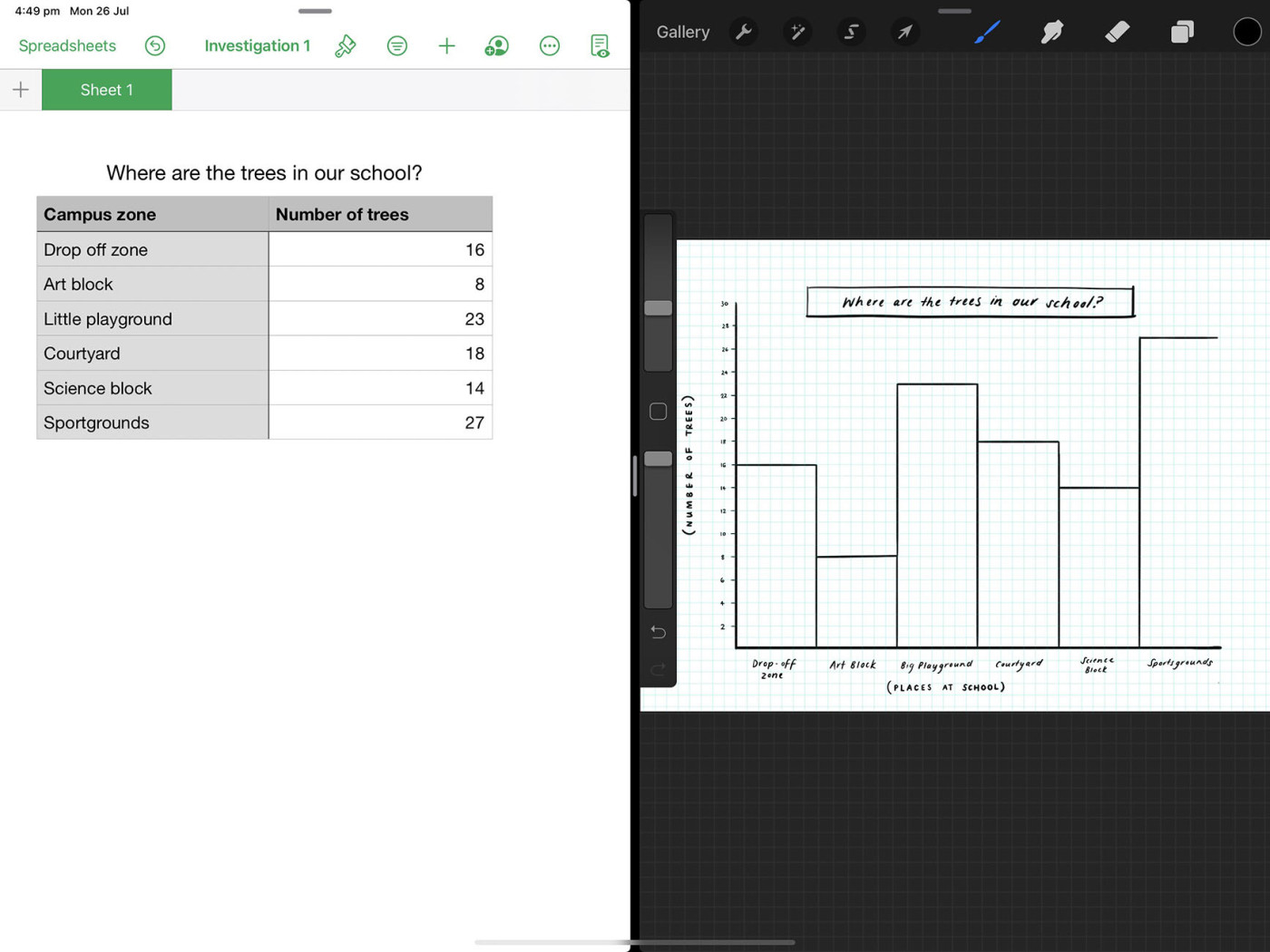Open the Layers panel
The height and width of the screenshot is (952, 1270).
(1181, 33)
